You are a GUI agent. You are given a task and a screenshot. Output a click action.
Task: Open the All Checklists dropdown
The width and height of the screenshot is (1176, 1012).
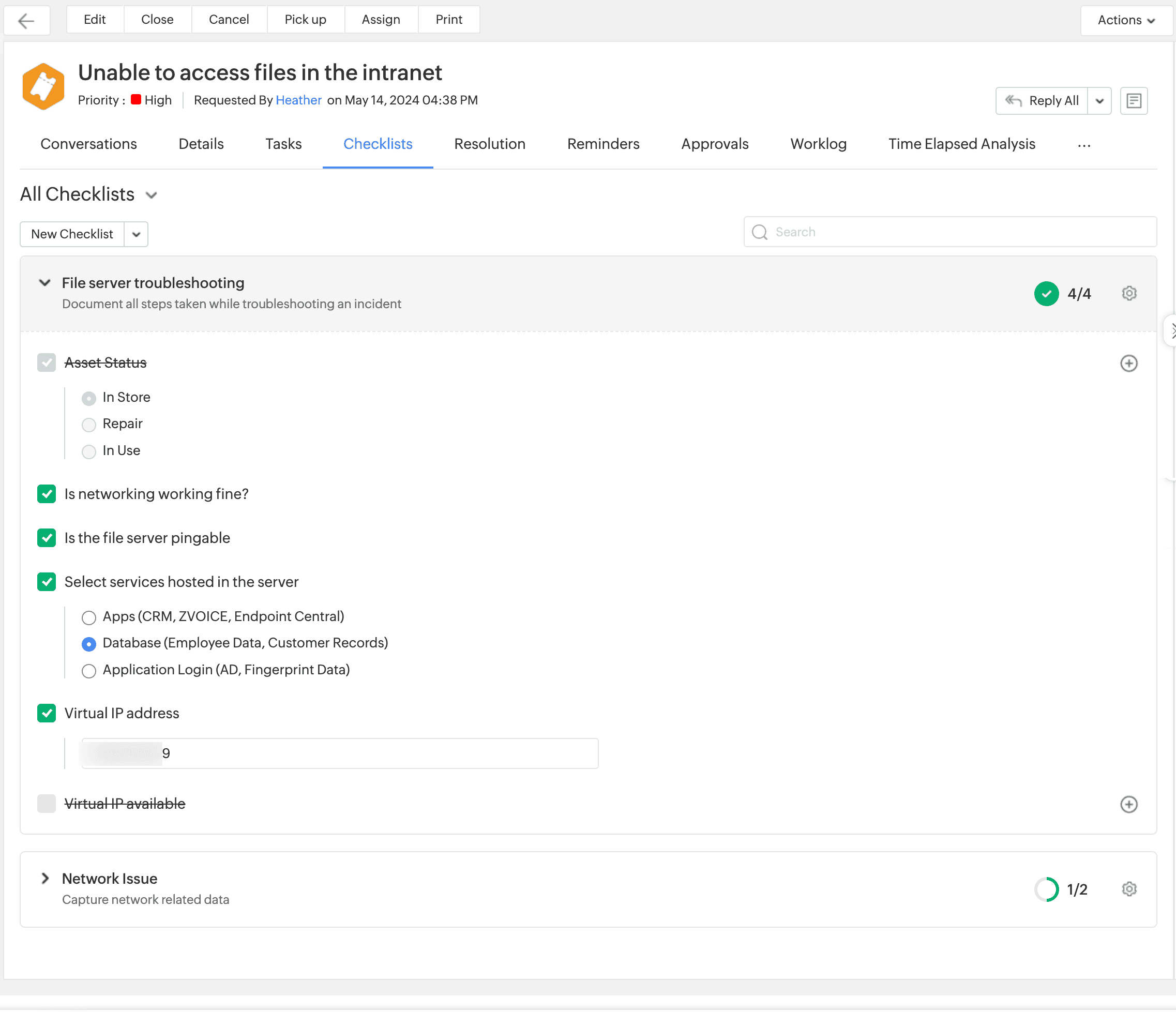tap(151, 195)
